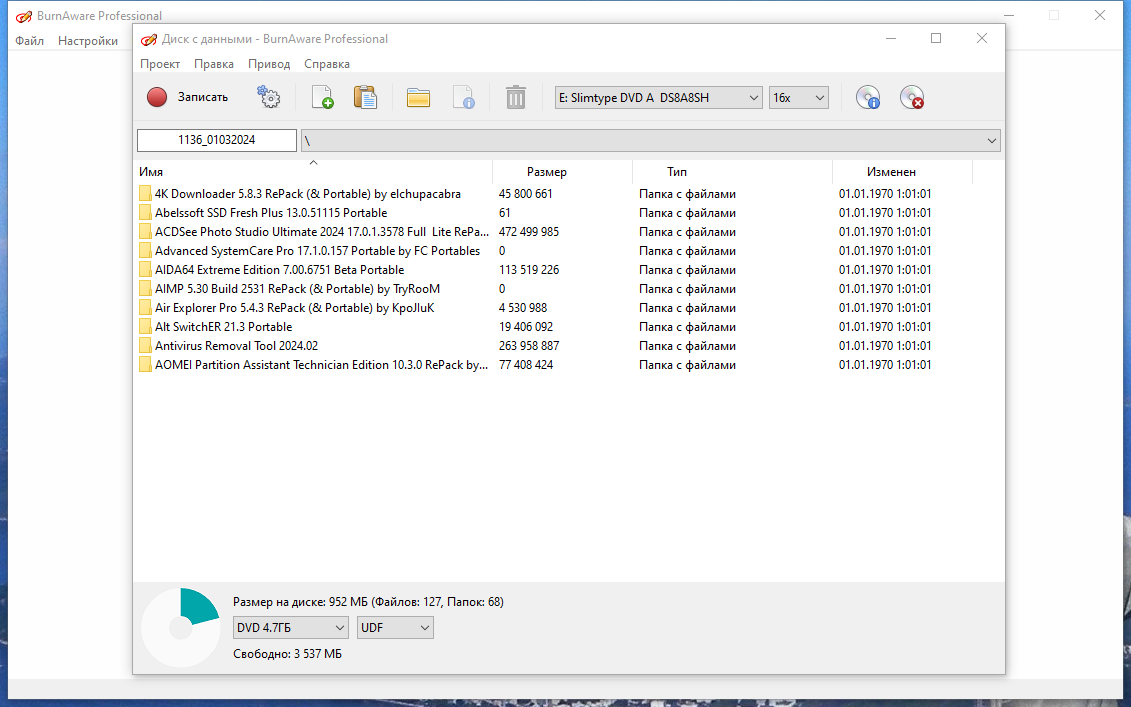Open the DVD 4.7ГБ disc size dropdown
The image size is (1131, 707).
291,628
